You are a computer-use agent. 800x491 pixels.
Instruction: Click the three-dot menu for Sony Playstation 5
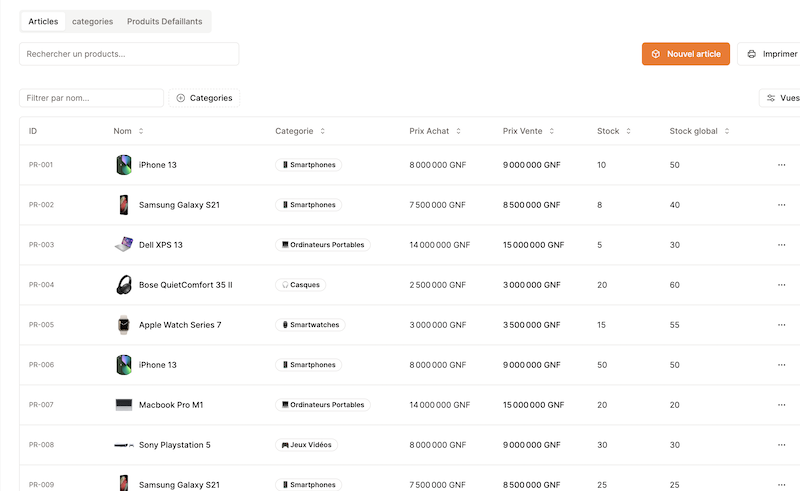(781, 445)
